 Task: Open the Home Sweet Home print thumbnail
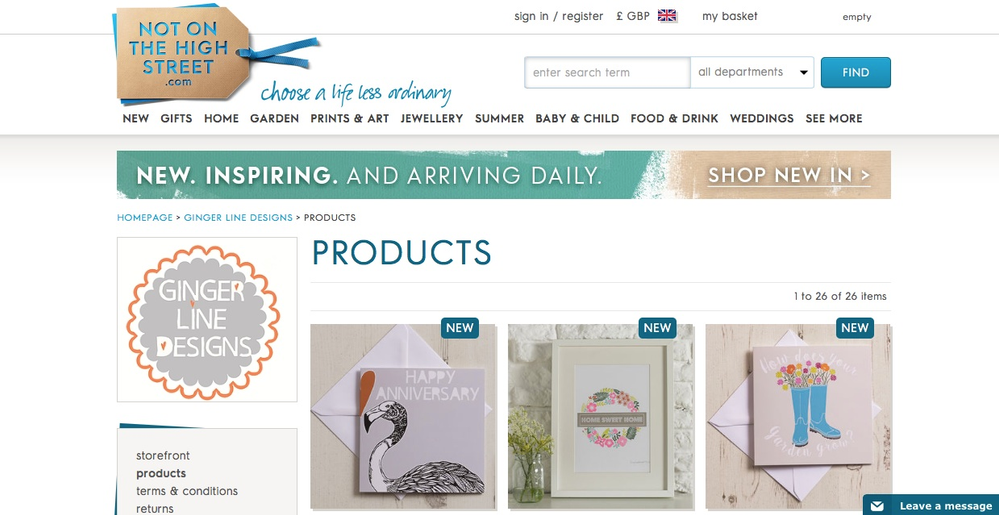[601, 416]
